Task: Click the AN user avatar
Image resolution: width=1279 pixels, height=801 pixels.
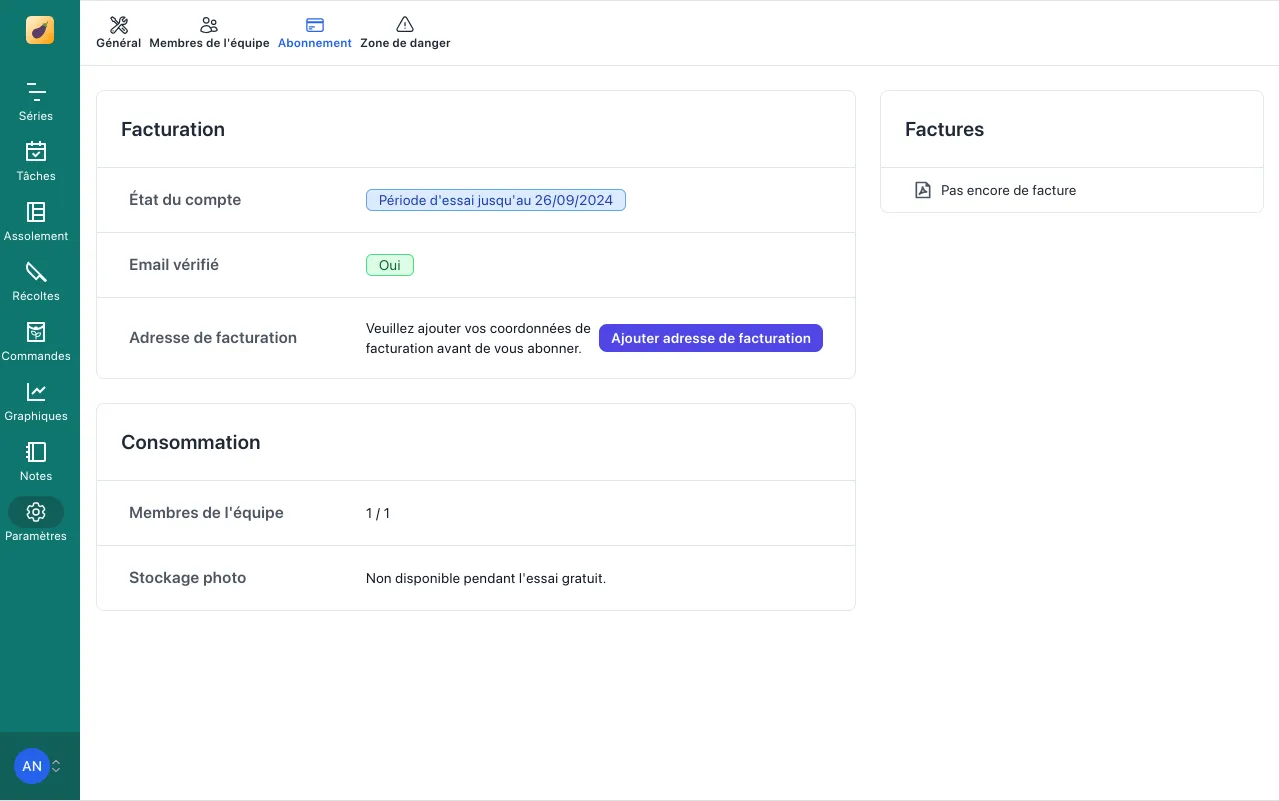Action: tap(32, 766)
